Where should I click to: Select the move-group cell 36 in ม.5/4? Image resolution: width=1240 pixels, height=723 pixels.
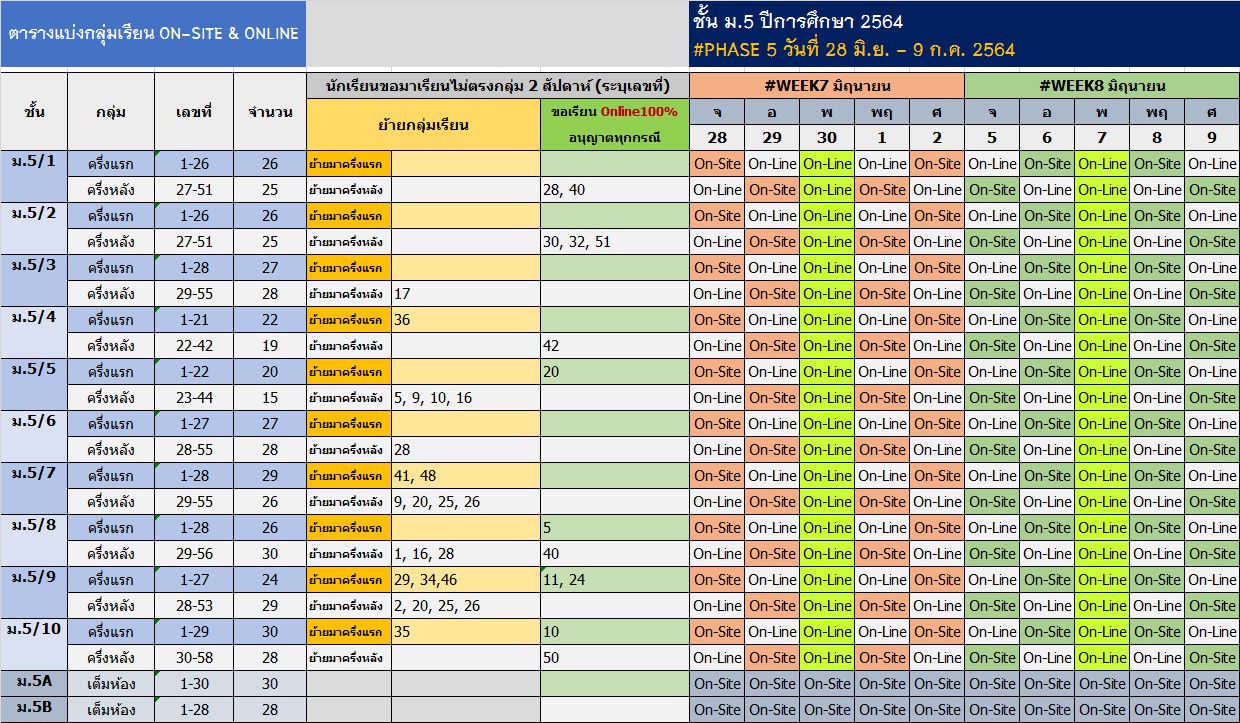(466, 320)
